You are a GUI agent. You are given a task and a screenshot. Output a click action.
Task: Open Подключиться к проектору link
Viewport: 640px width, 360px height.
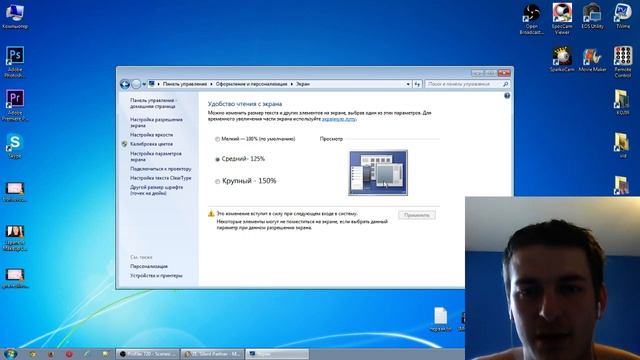[160, 169]
